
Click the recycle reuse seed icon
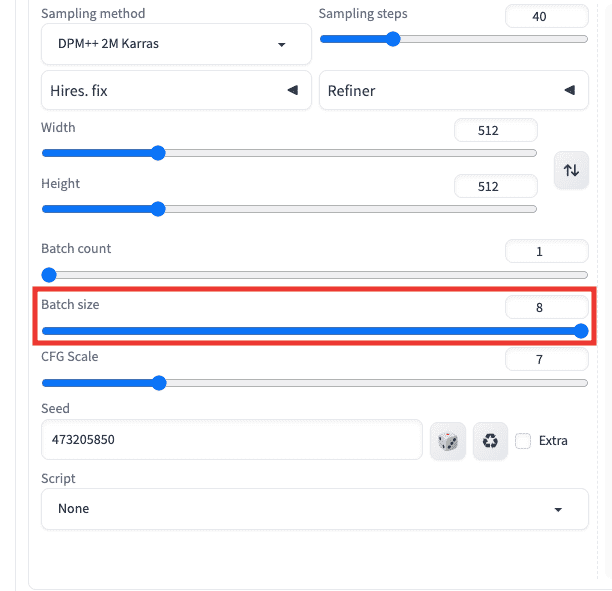tap(490, 441)
